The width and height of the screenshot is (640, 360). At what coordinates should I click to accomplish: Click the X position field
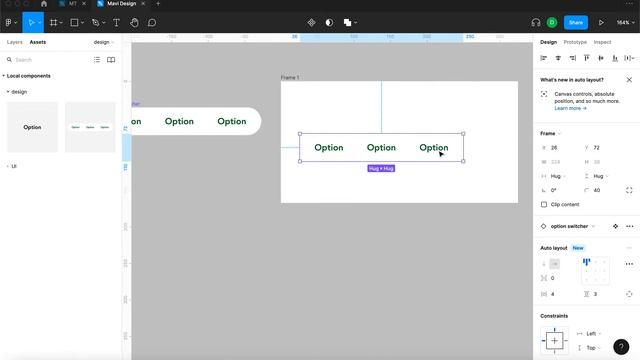(x=558, y=148)
